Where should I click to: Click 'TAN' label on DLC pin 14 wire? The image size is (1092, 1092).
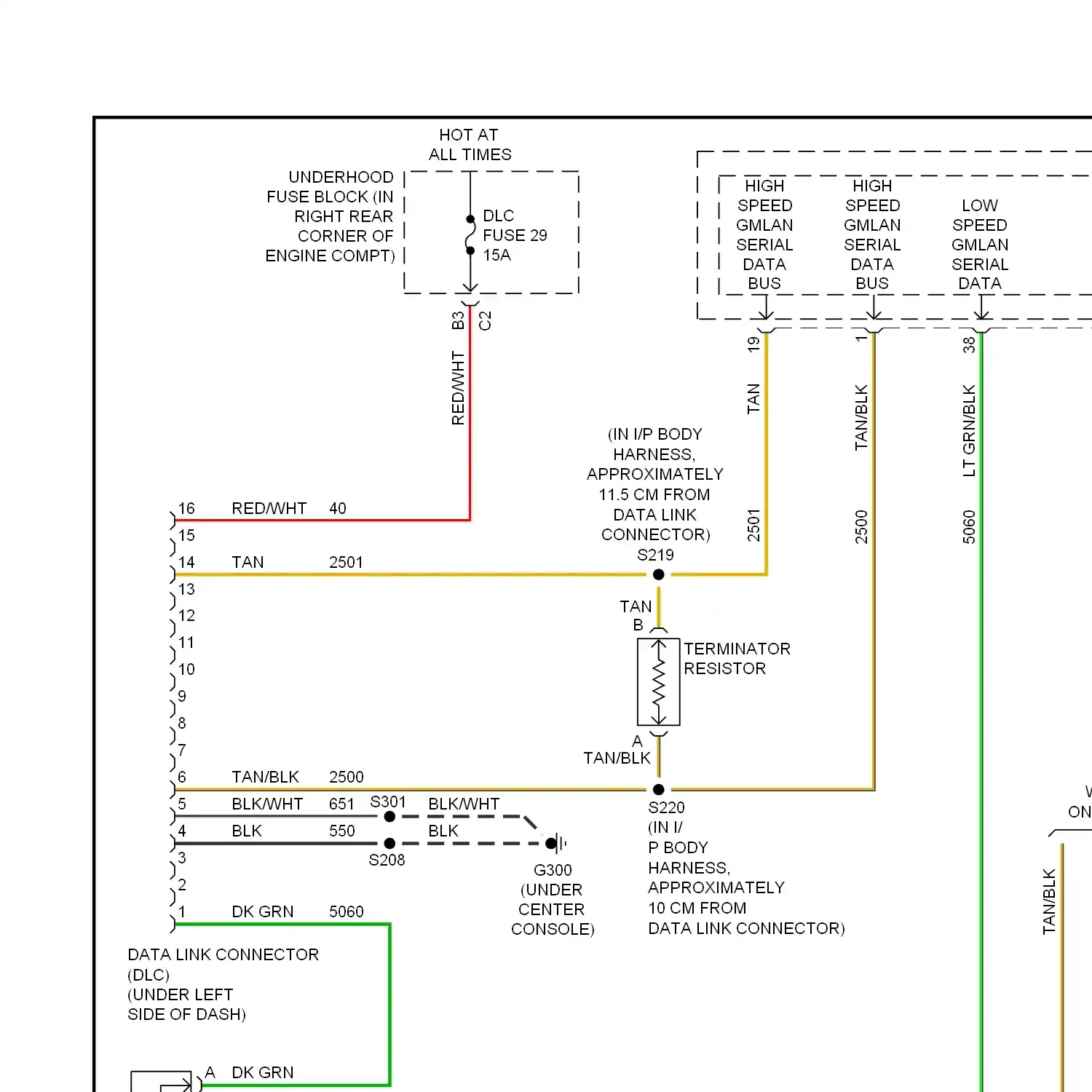coord(248,562)
